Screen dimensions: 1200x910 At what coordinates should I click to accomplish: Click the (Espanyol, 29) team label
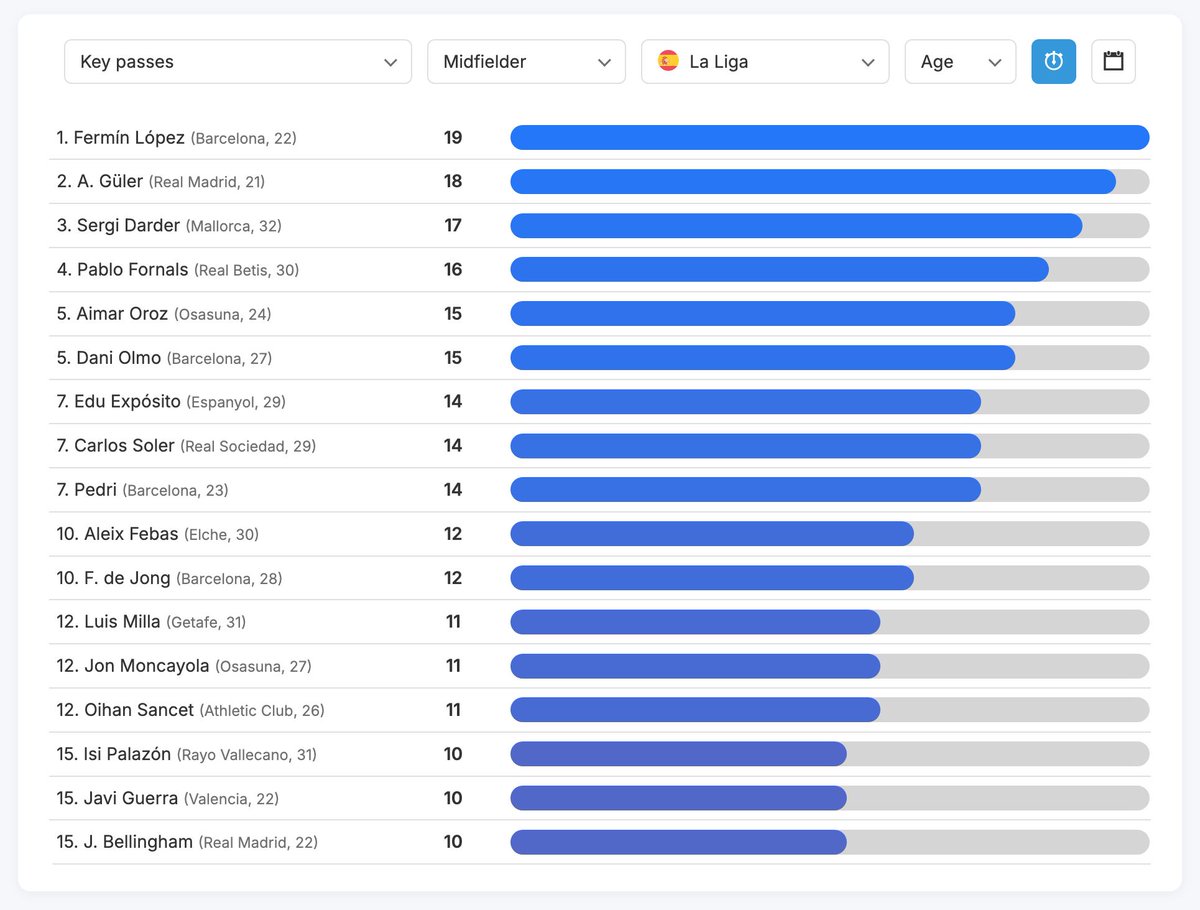tap(236, 402)
